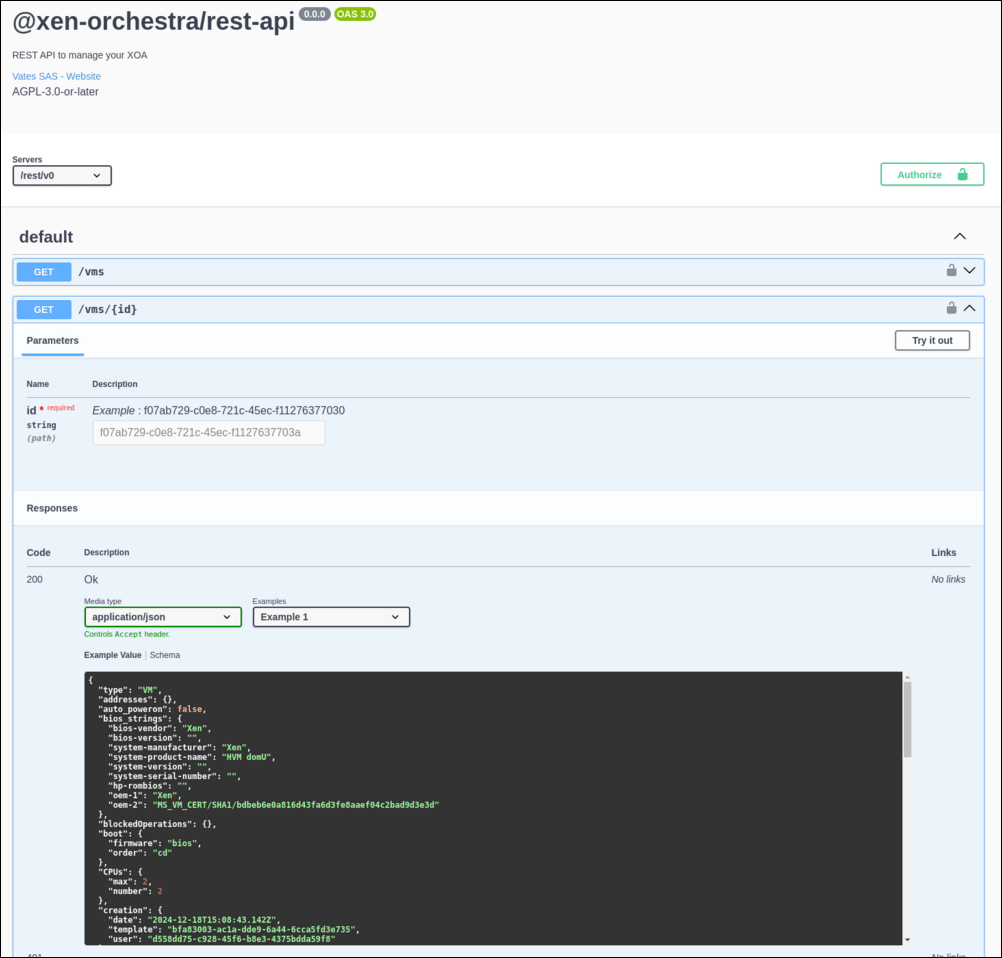The image size is (1002, 958).
Task: Open the Vates SAS - Website link
Action: coord(56,76)
